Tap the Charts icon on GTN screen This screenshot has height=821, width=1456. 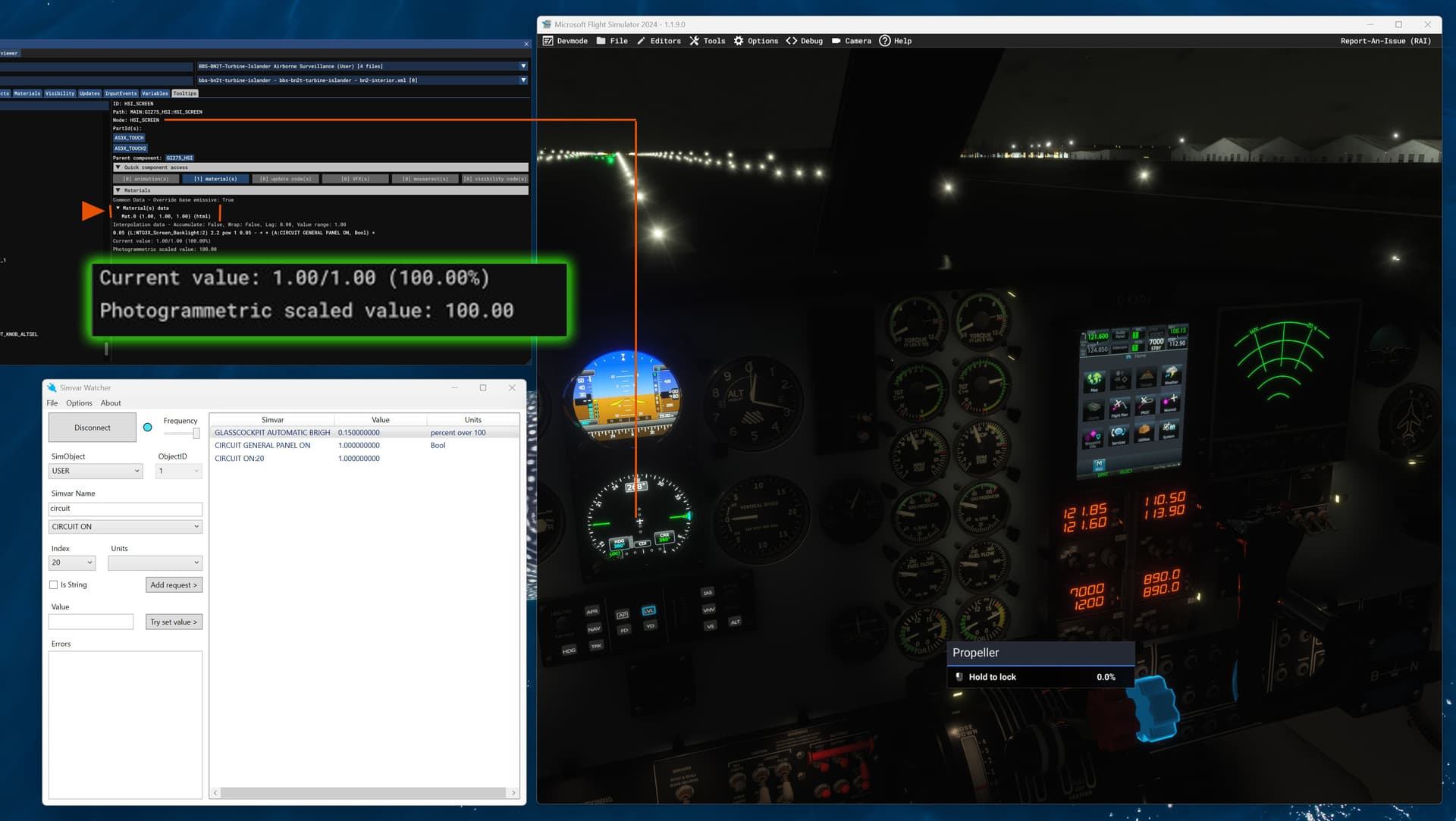1094,411
